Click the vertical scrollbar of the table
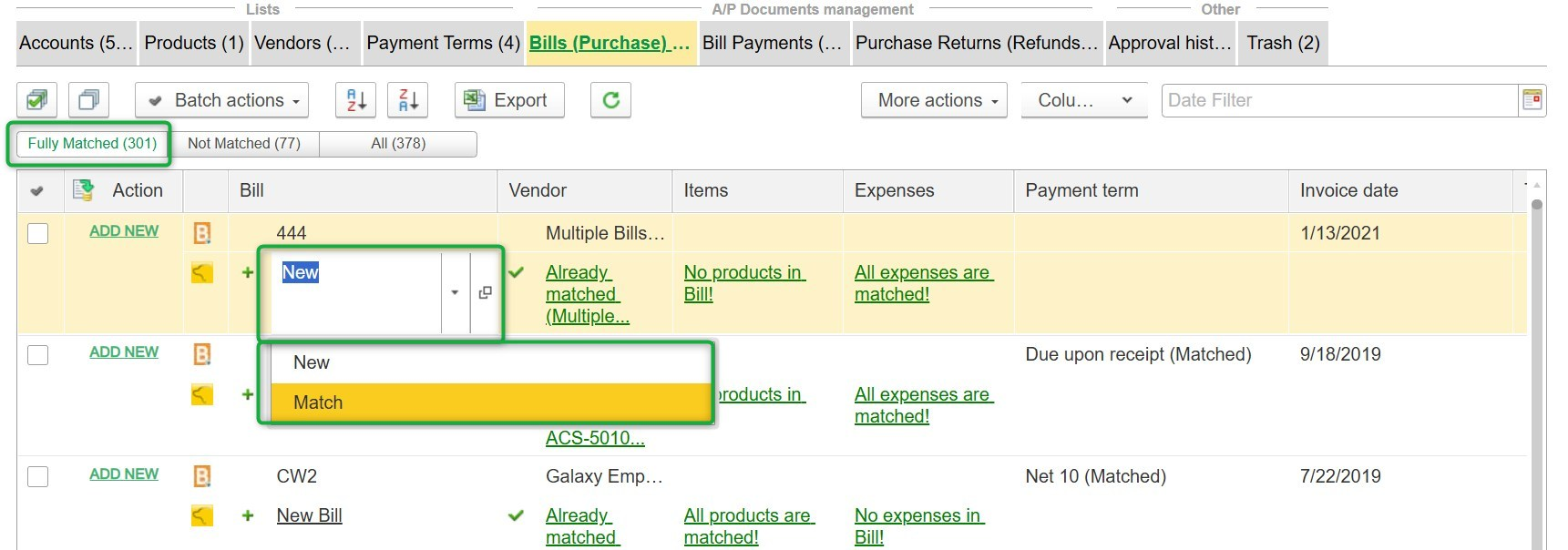Viewport: 1568px width, 550px height. click(1536, 364)
